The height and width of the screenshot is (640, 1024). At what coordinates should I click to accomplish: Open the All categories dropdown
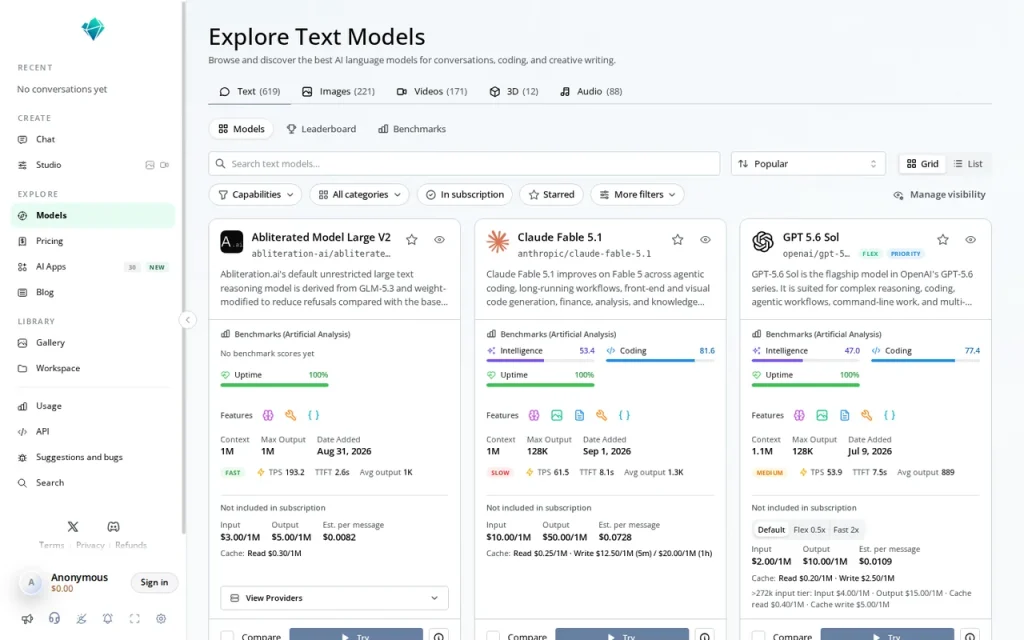point(359,195)
